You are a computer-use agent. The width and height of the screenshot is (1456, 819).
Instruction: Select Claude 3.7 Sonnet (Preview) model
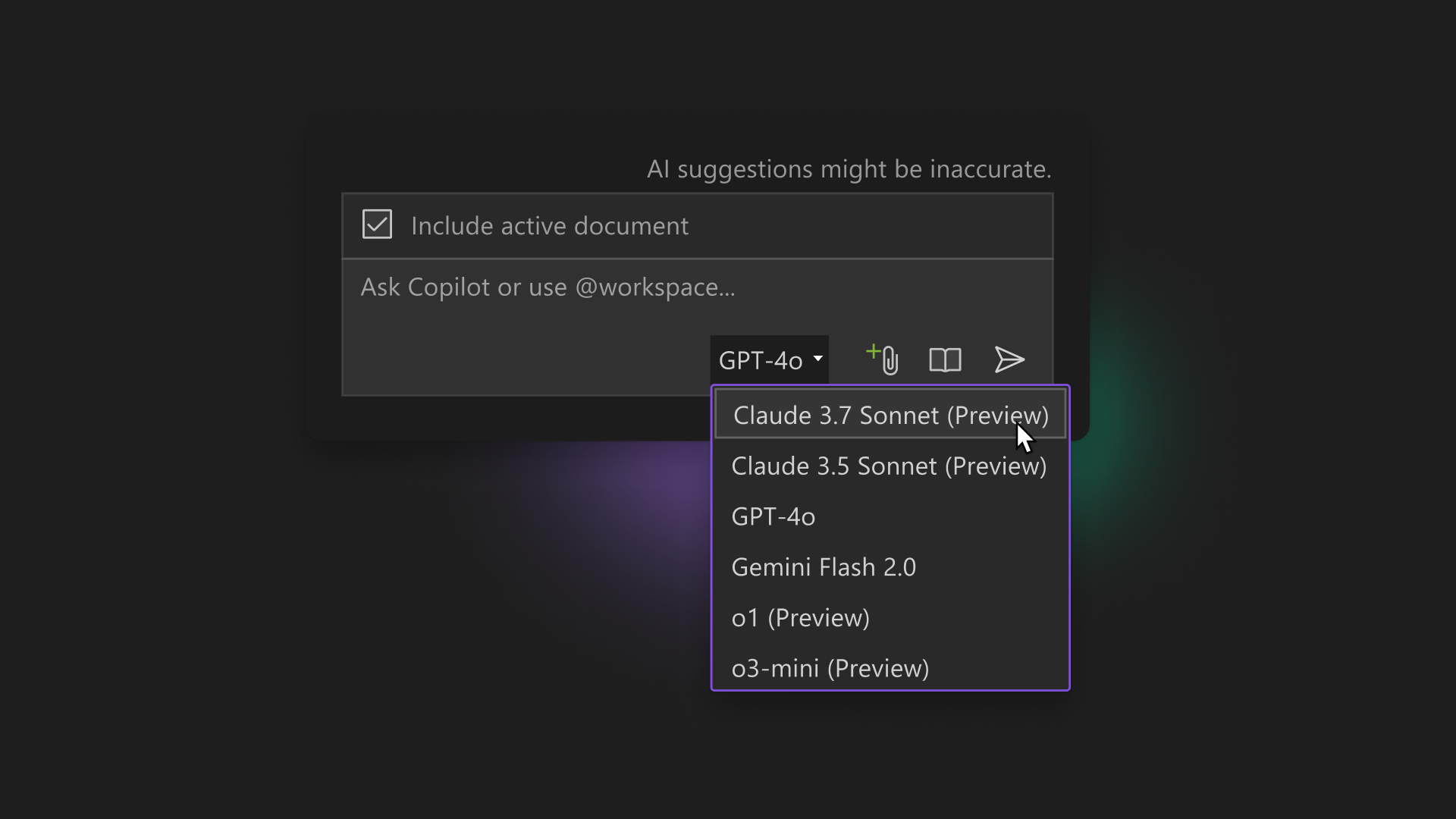(x=890, y=415)
